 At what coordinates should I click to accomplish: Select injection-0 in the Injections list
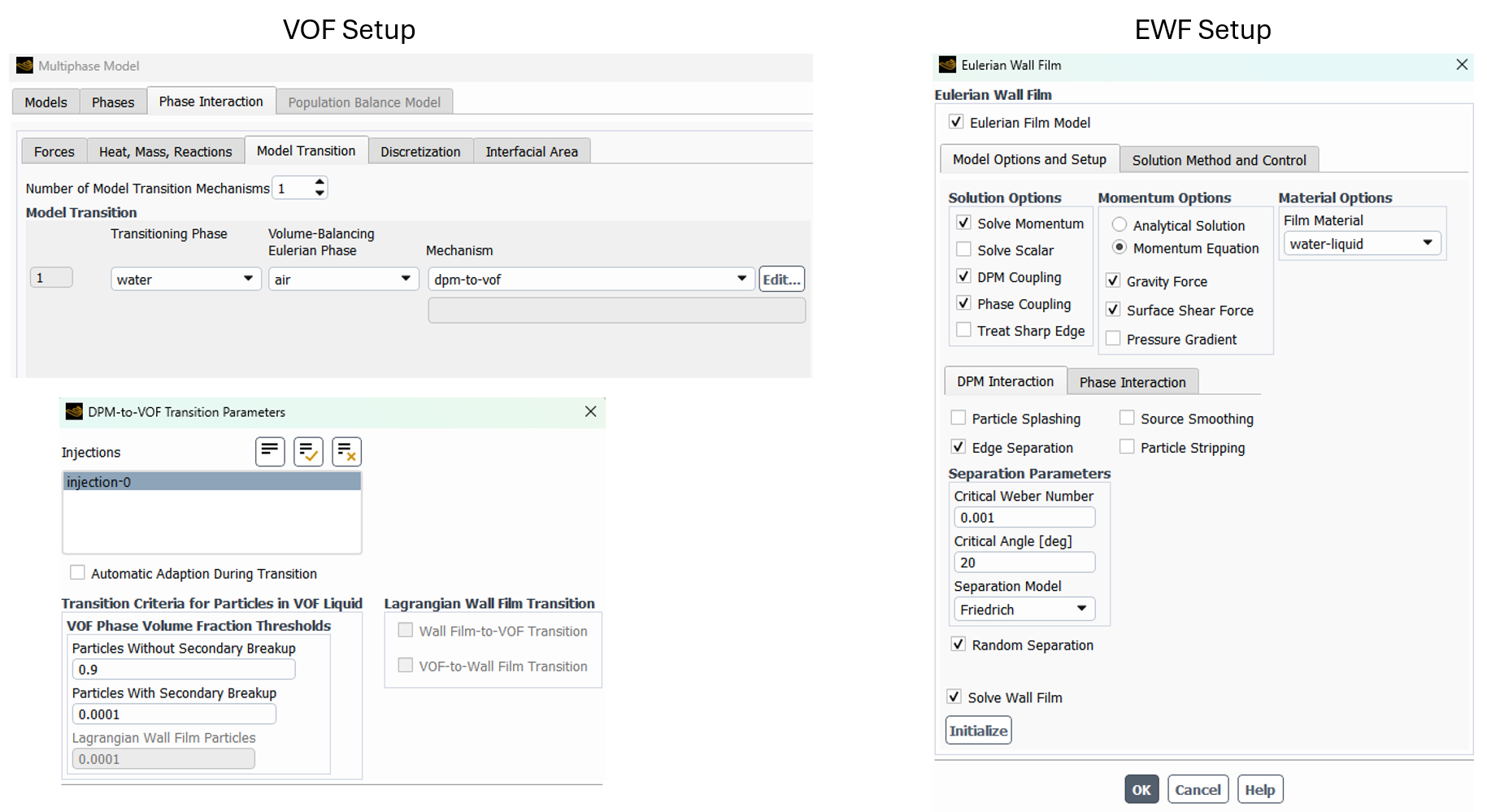211,482
